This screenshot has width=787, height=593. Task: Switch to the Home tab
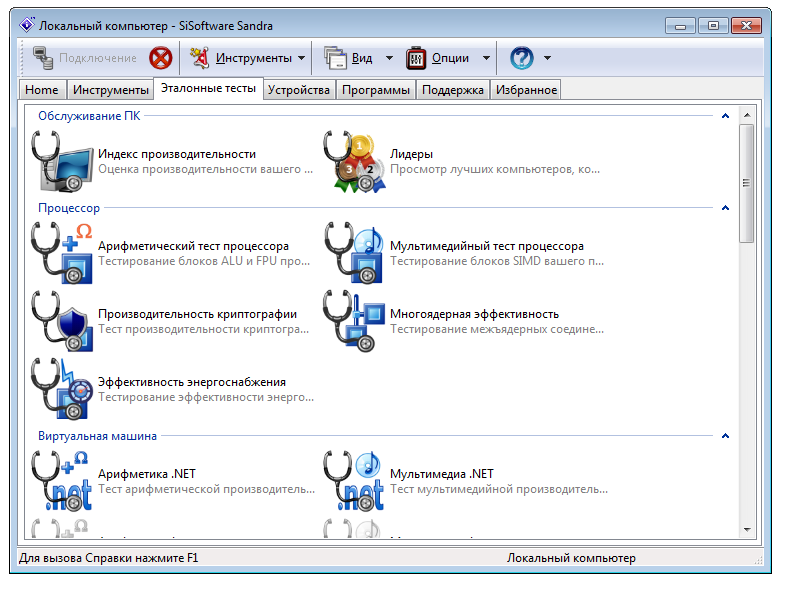pos(42,90)
